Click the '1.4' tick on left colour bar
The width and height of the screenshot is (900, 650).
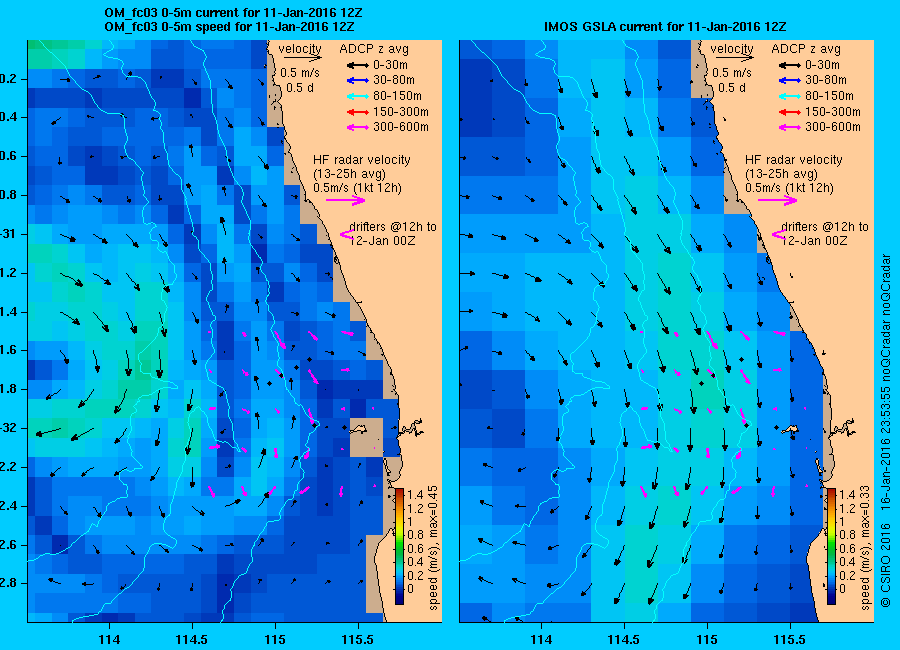pyautogui.click(x=415, y=494)
